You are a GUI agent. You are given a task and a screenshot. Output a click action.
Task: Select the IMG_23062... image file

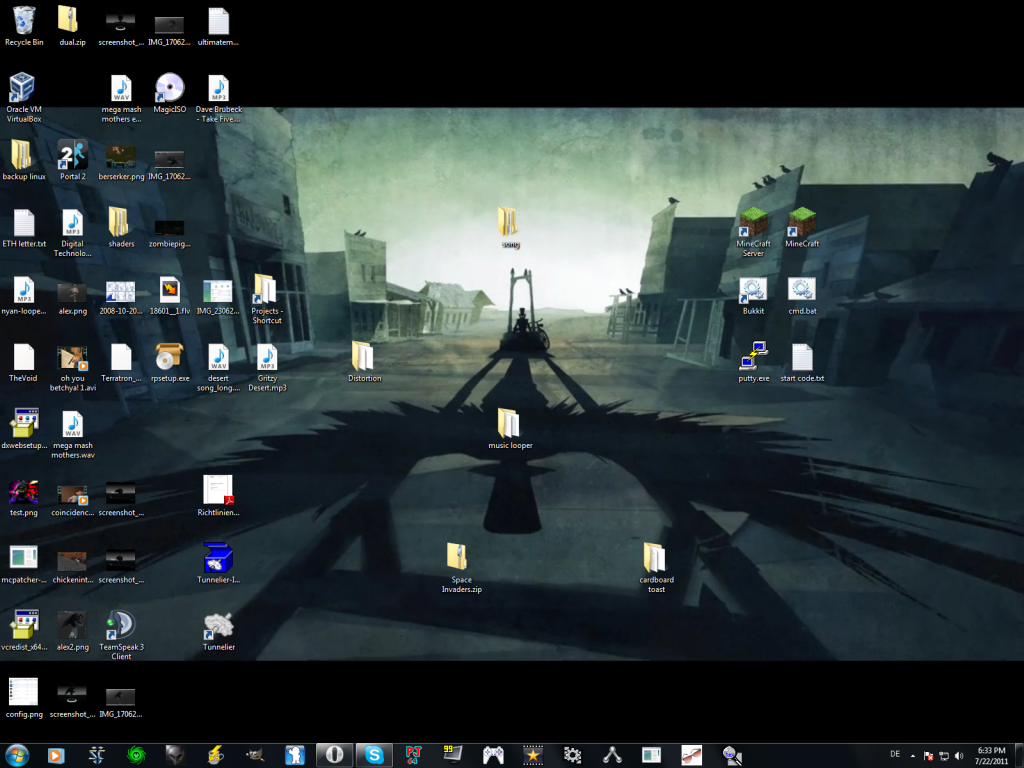(x=218, y=298)
